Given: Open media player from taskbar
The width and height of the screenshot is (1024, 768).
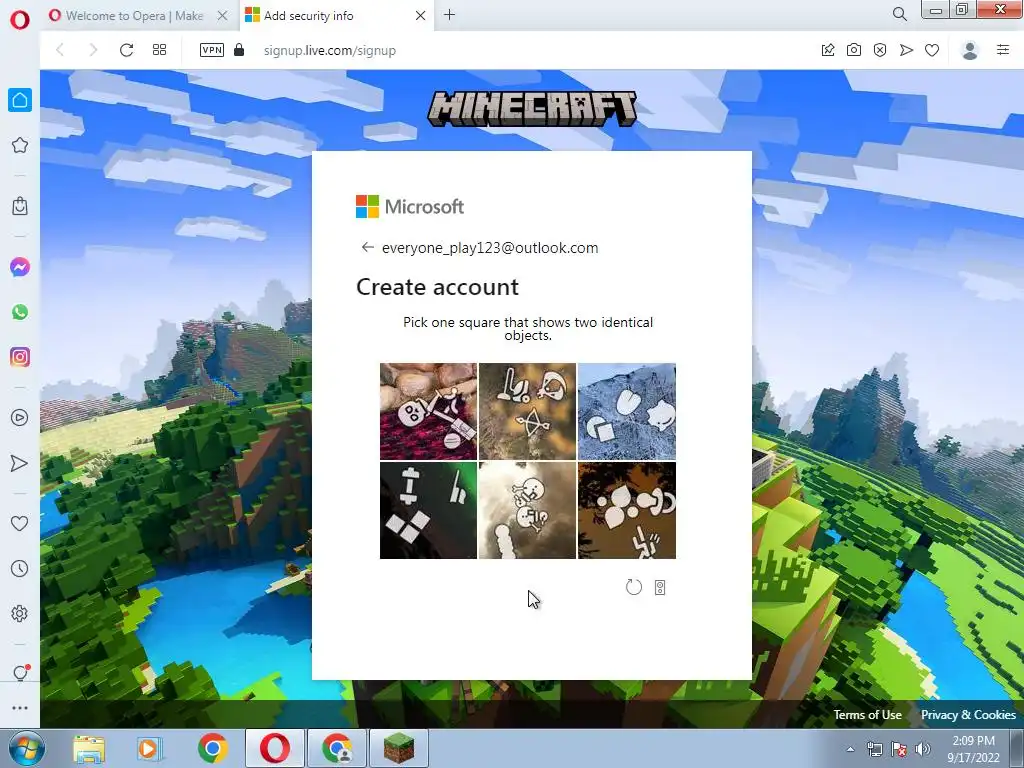Looking at the screenshot, I should [149, 748].
